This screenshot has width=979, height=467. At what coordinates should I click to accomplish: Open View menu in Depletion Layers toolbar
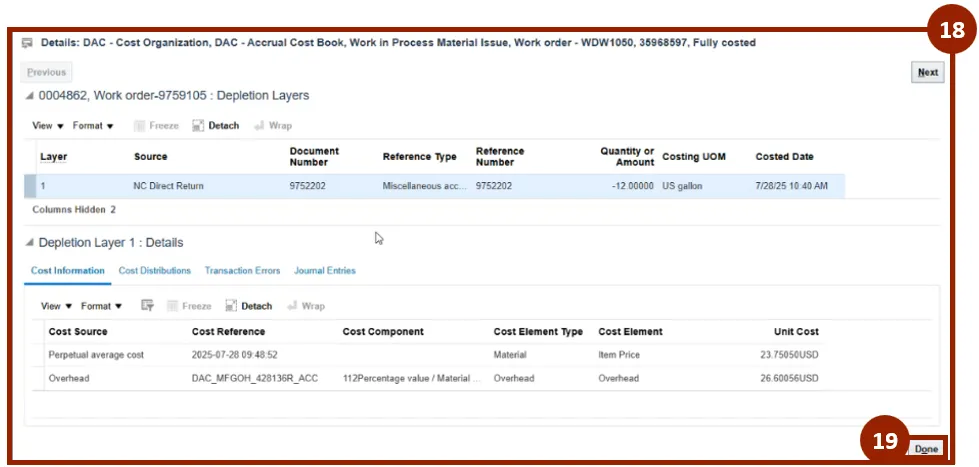click(48, 126)
